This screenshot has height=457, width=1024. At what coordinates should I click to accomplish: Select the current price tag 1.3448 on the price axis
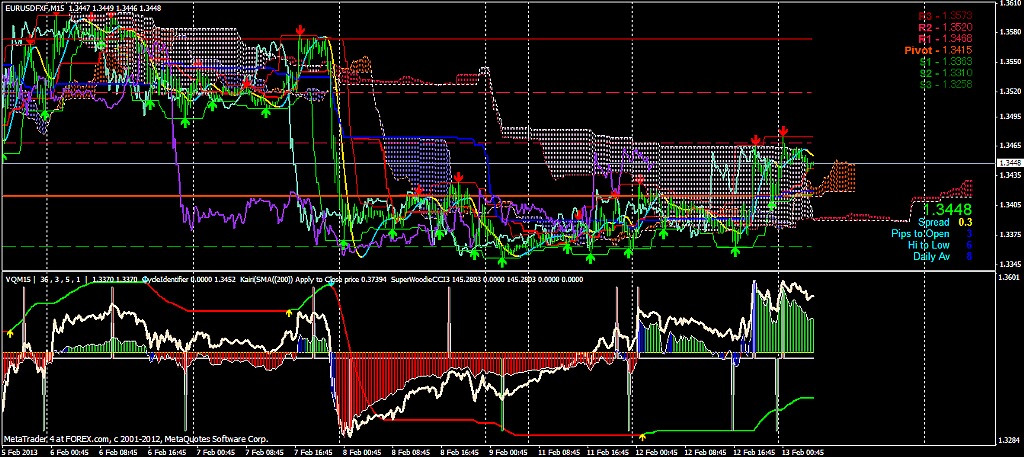(x=1009, y=161)
